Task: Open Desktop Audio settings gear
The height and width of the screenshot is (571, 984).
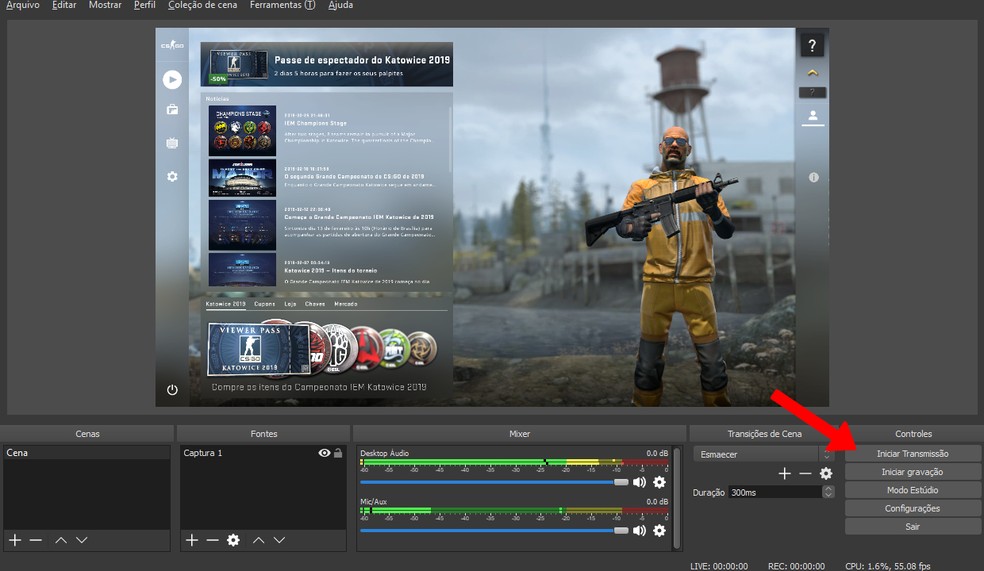Action: point(660,482)
